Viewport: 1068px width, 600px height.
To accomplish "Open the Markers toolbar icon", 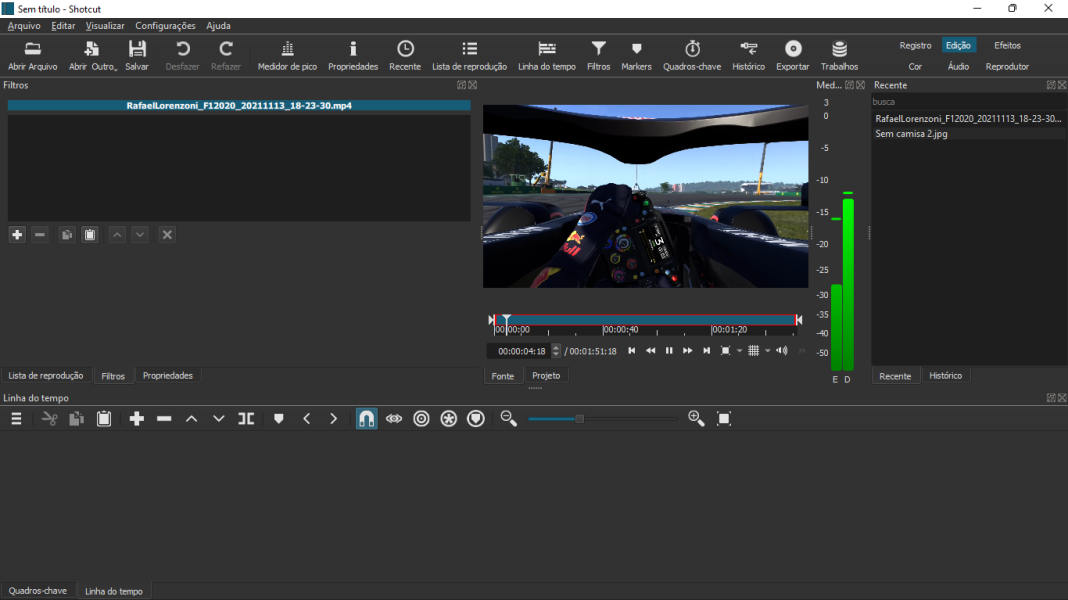I will pos(636,55).
